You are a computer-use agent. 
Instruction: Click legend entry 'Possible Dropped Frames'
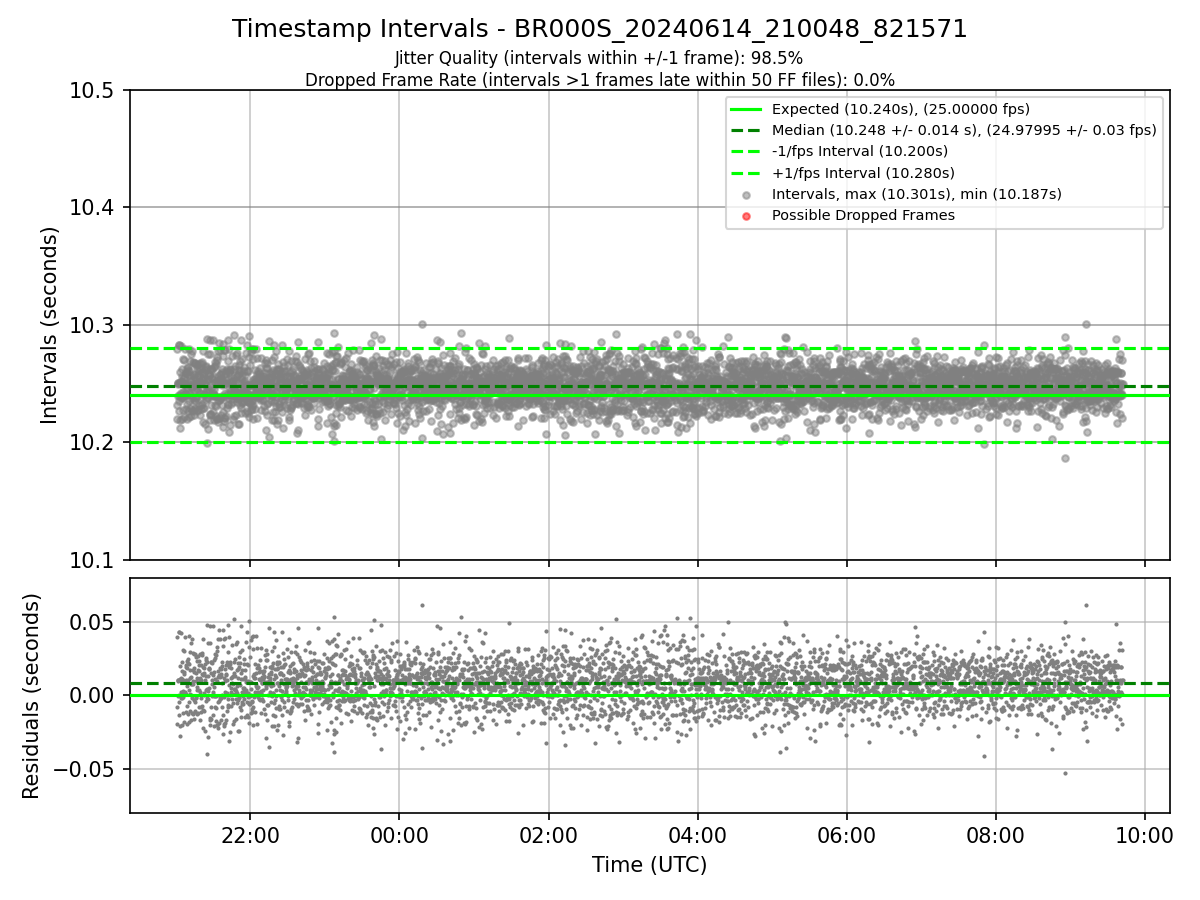[x=863, y=215]
